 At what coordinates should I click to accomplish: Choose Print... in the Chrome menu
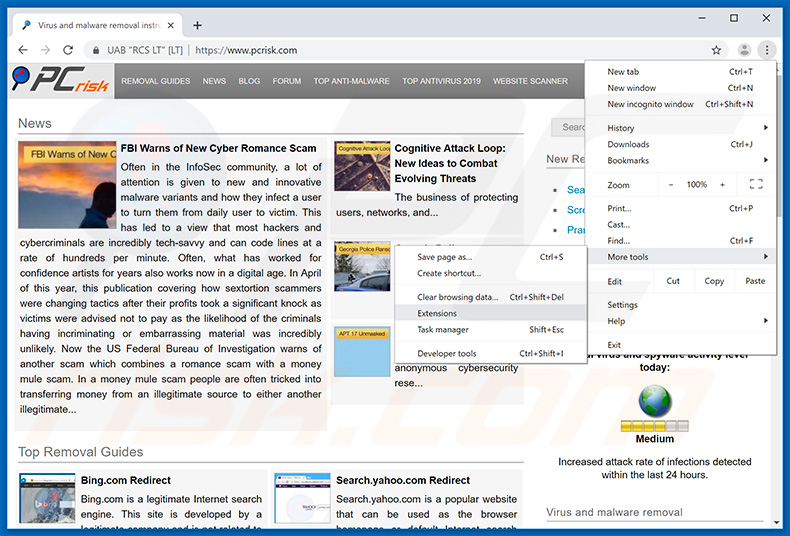pos(680,208)
